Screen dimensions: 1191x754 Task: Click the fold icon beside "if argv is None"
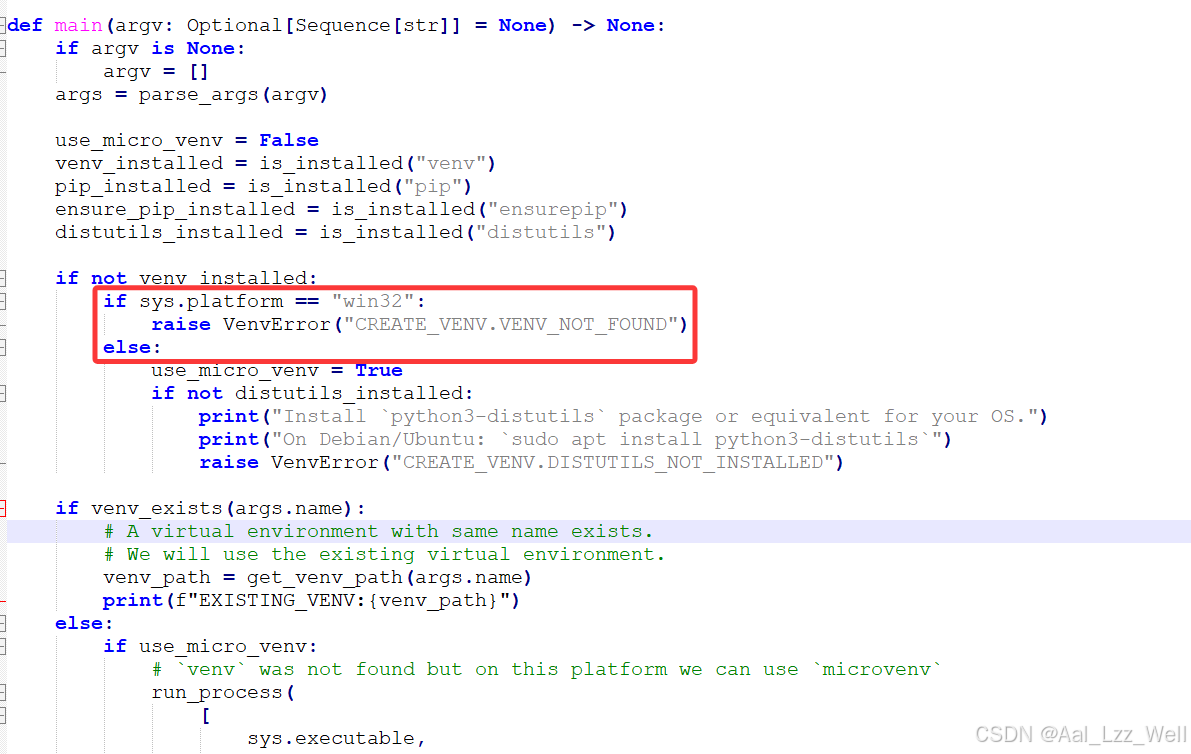[5, 48]
